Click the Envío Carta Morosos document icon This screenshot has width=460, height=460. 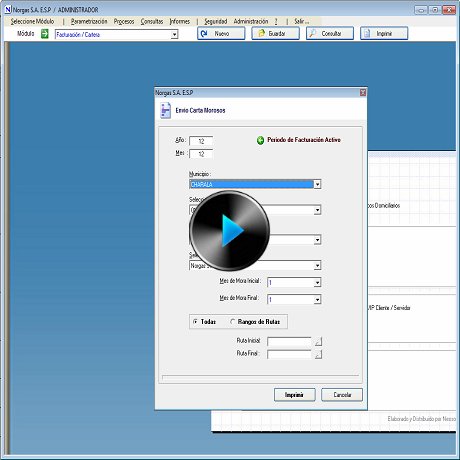click(165, 110)
